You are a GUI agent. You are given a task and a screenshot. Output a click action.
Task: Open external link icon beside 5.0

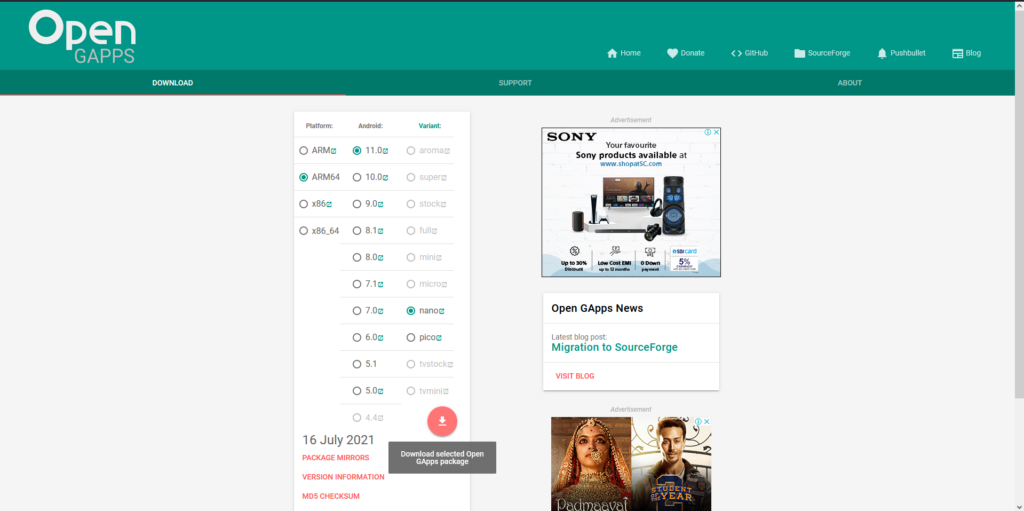[x=381, y=392]
